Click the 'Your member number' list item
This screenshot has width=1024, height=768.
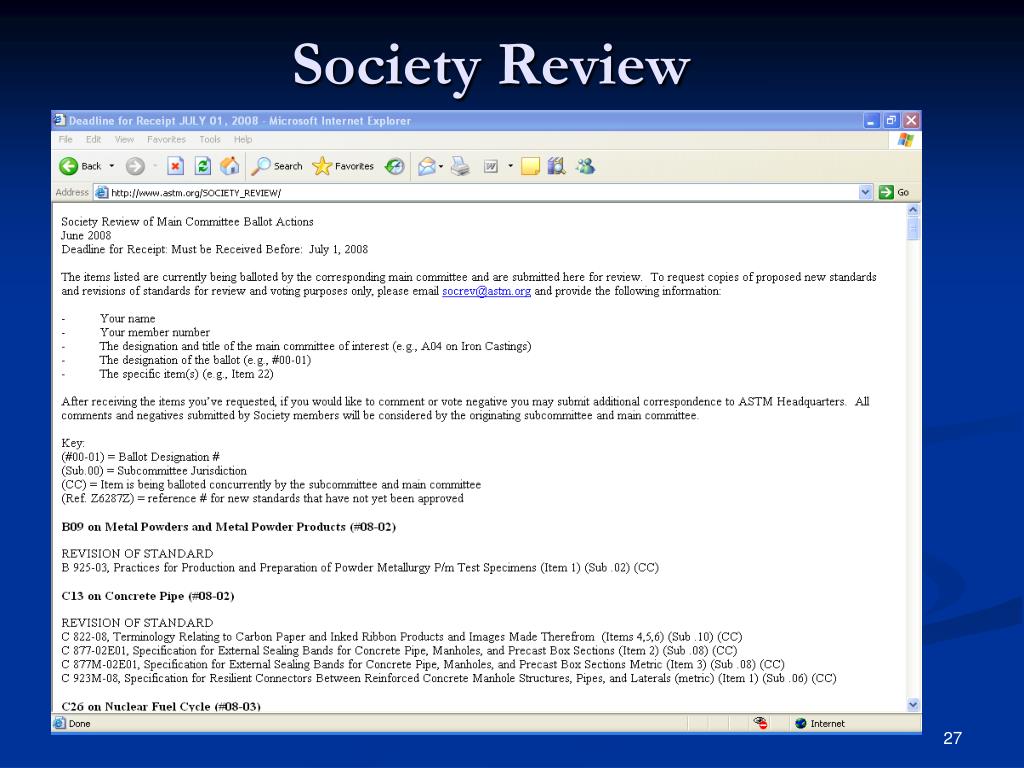(155, 332)
